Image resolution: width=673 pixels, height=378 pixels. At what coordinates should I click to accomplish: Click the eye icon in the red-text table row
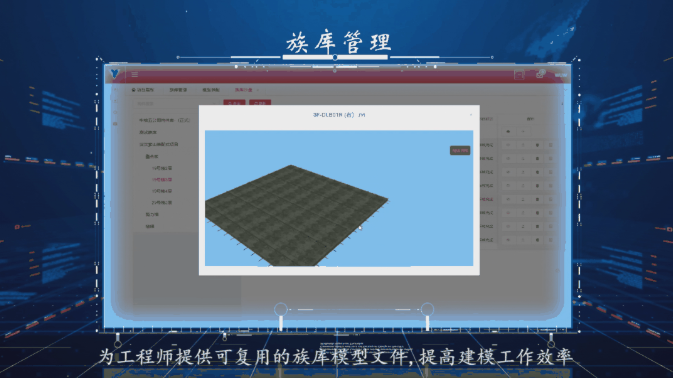click(509, 200)
